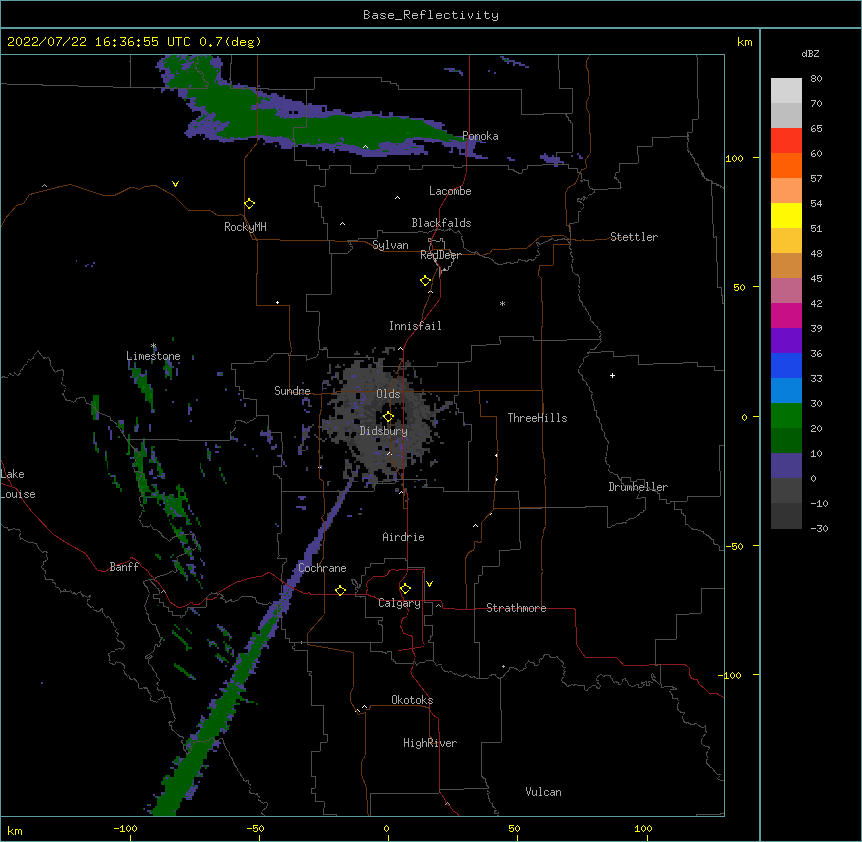Image resolution: width=862 pixels, height=842 pixels.
Task: Click the RockyMH label
Action: pyautogui.click(x=245, y=227)
